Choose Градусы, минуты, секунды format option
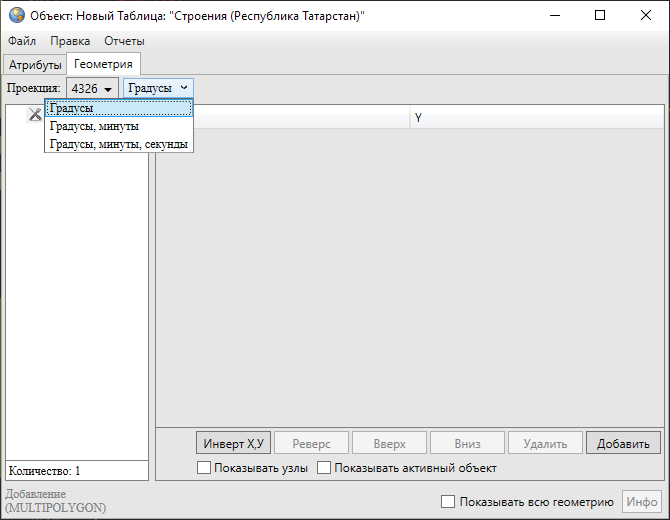The height and width of the screenshot is (520, 670). pos(118,144)
